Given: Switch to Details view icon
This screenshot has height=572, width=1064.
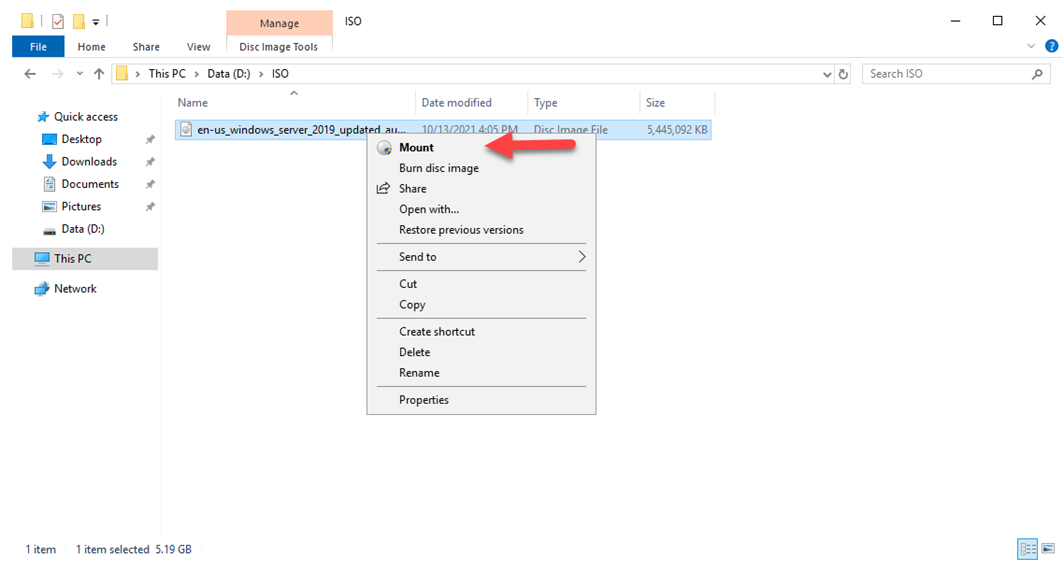Looking at the screenshot, I should coord(1027,549).
